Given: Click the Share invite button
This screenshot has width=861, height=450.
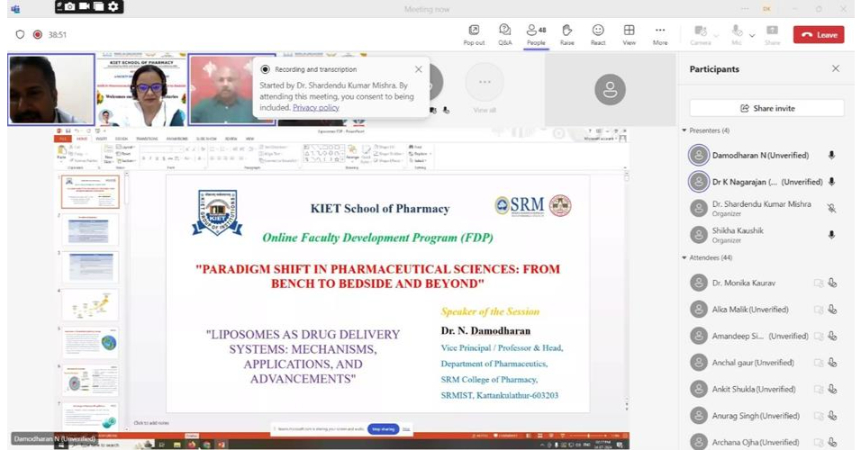Looking at the screenshot, I should coord(767,108).
